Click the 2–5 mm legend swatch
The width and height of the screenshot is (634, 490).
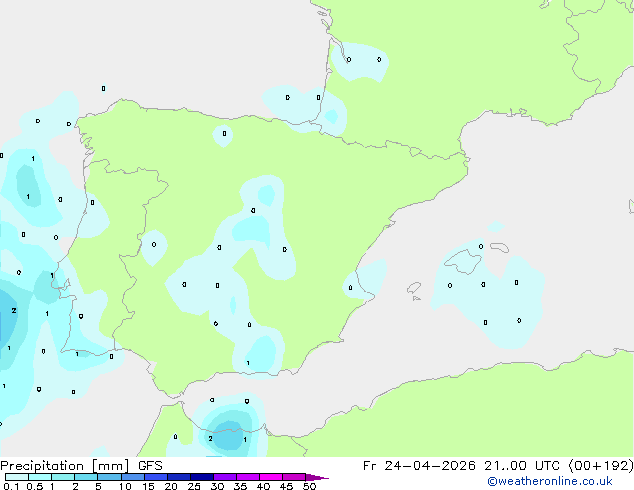click(x=86, y=477)
